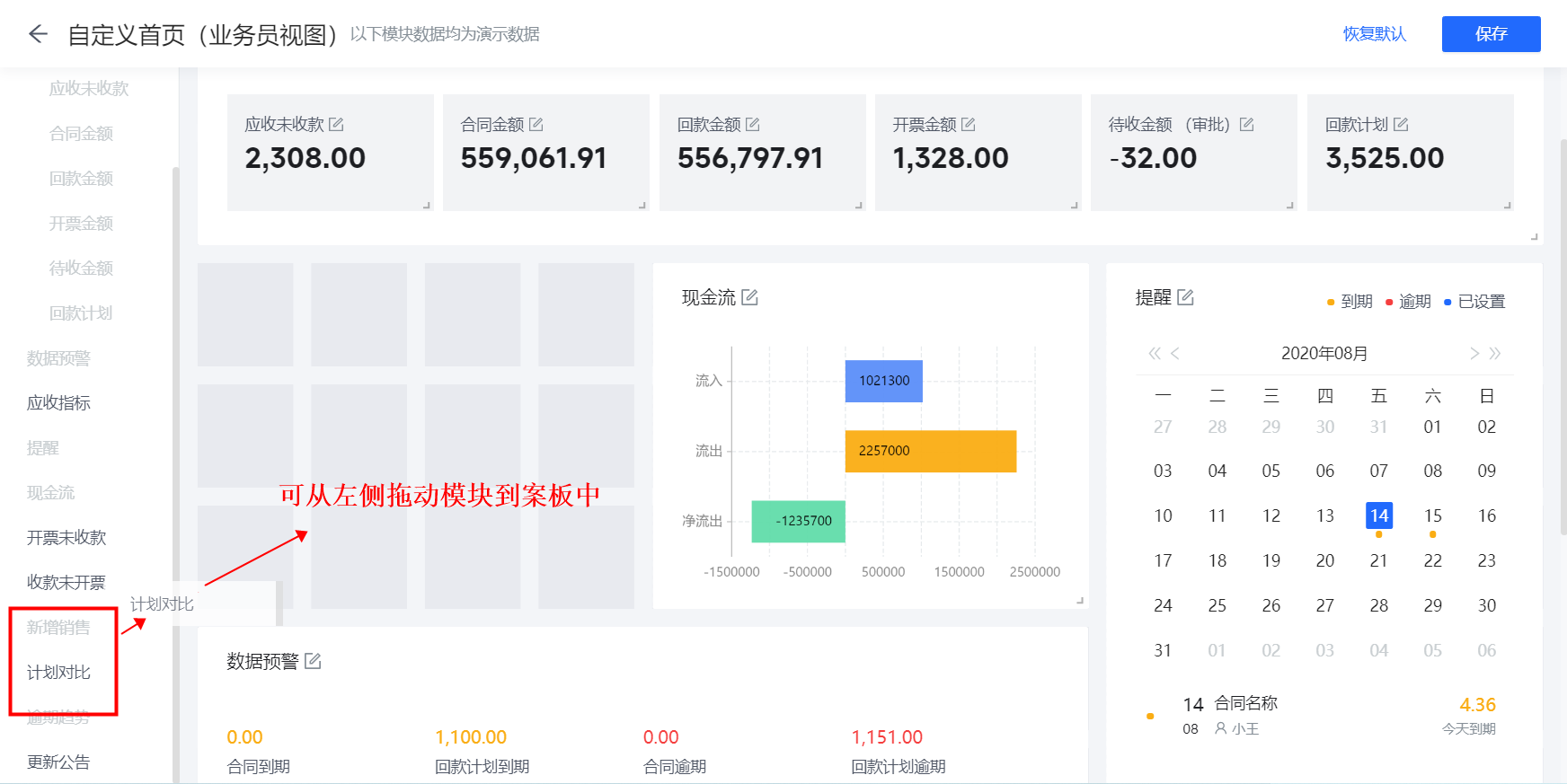This screenshot has width=1567, height=784.
Task: Click resize handle of 现金流 panel
Action: pos(1080,600)
